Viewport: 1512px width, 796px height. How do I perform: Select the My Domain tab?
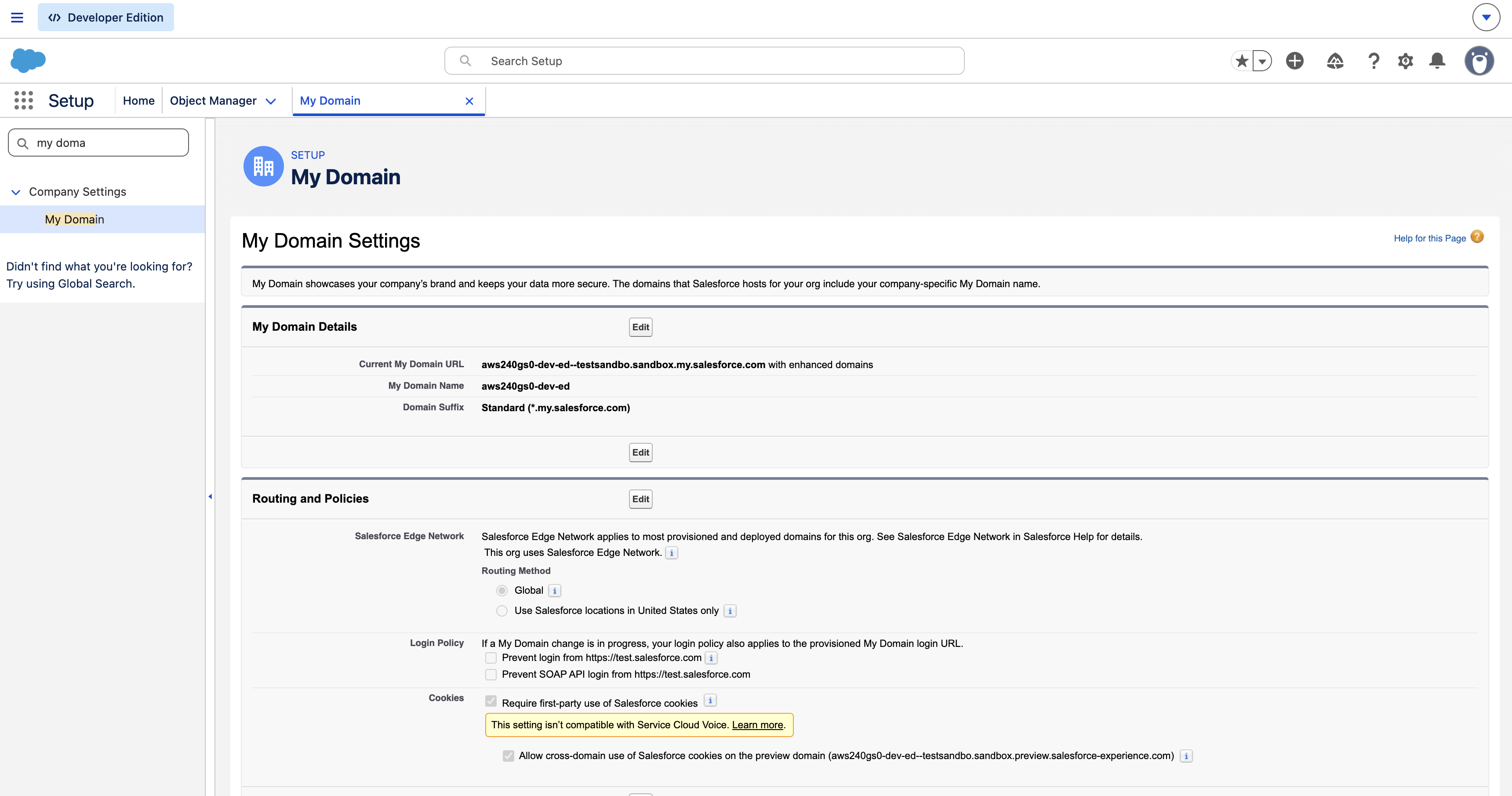[330, 100]
